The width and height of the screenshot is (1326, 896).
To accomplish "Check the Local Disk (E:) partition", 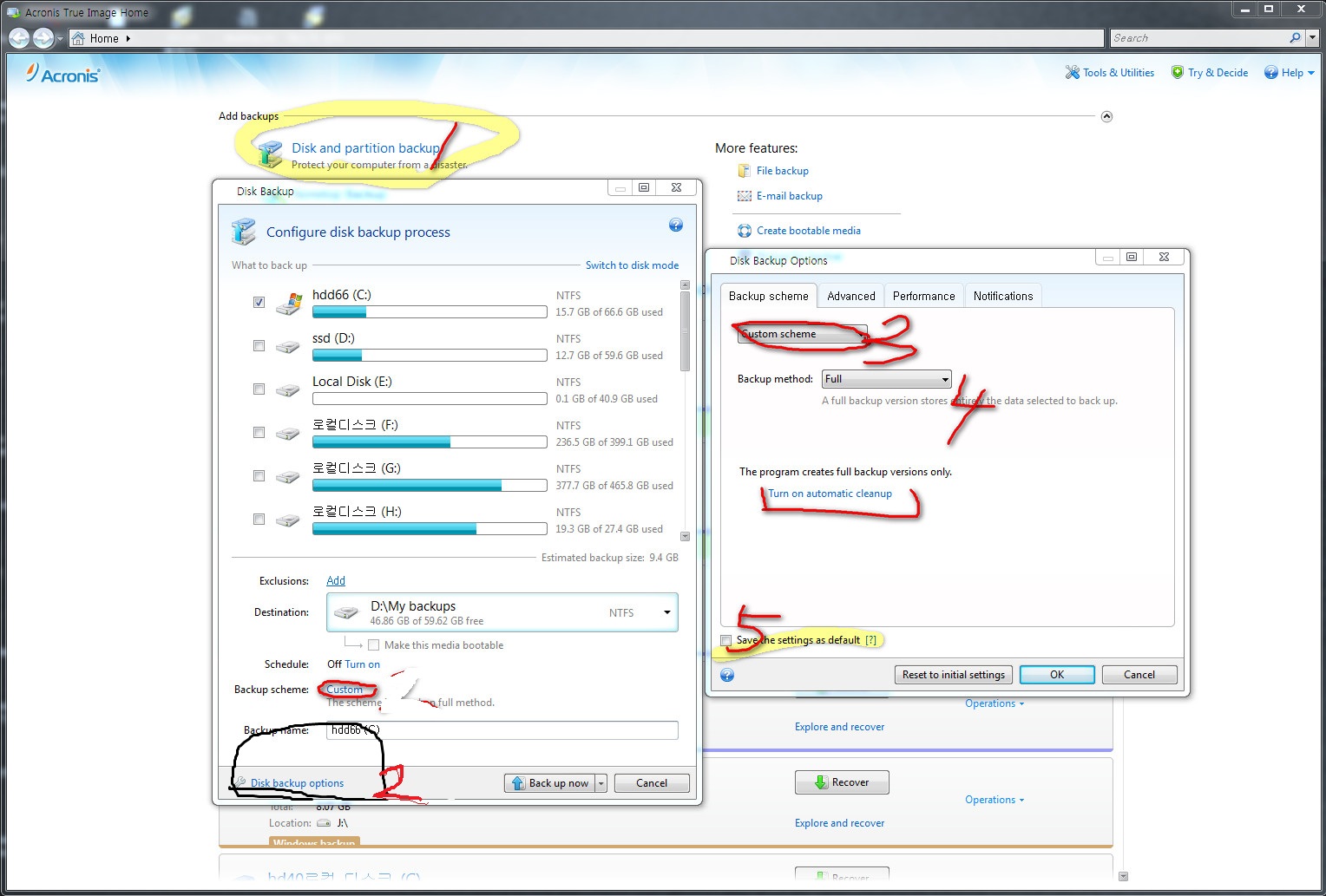I will (x=259, y=389).
